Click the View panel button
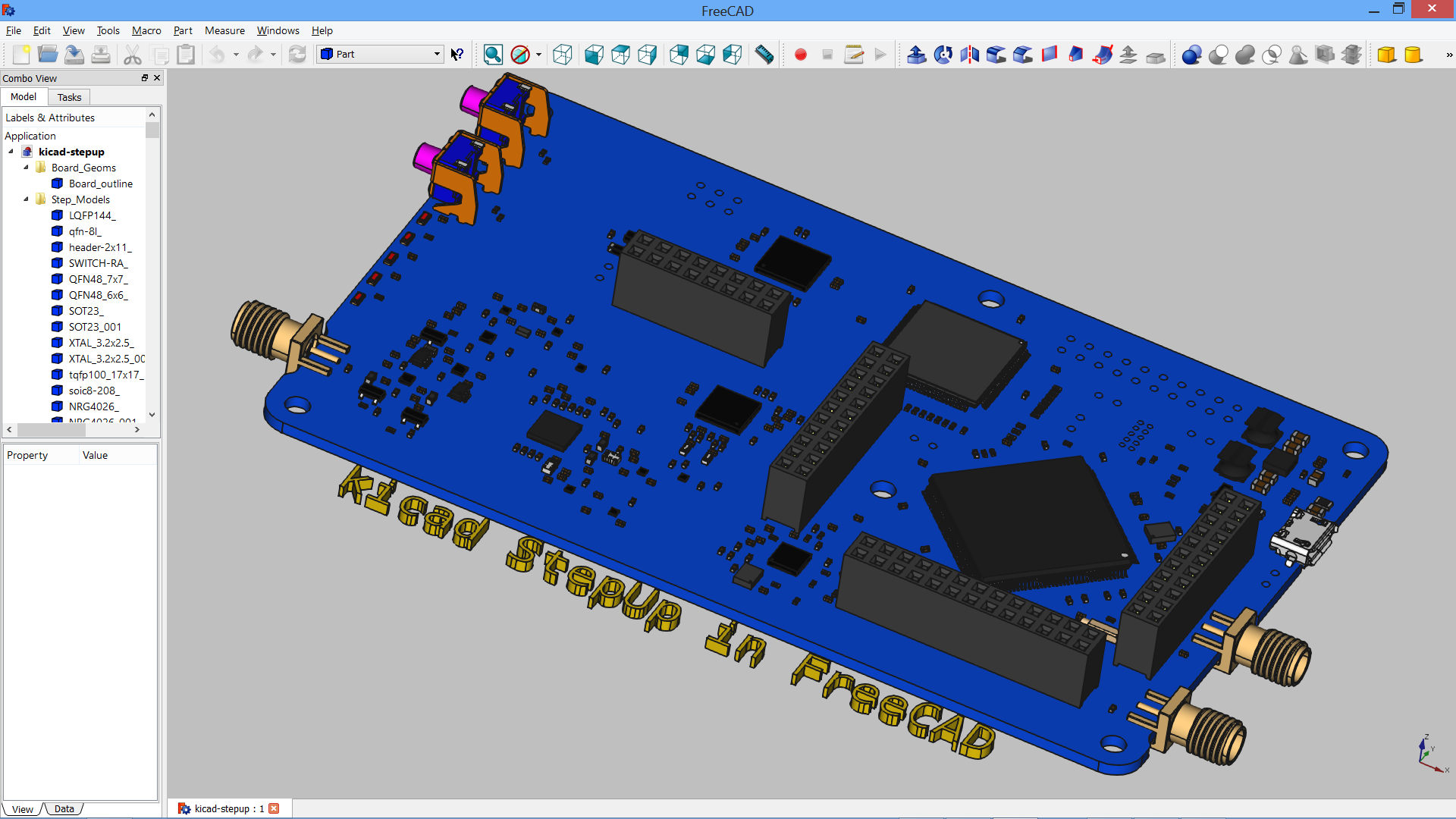 coord(23,808)
